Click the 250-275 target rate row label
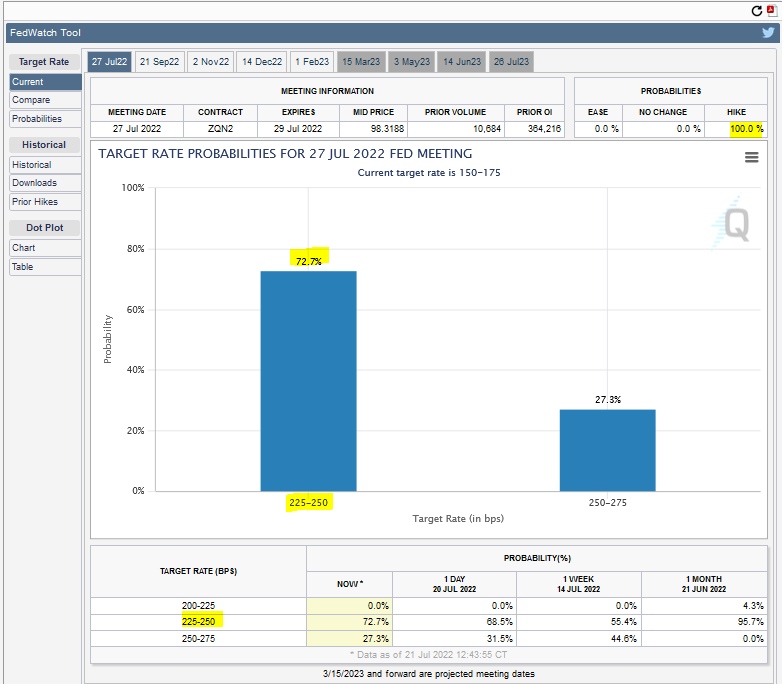Viewport: 782px width, 684px height. pos(198,639)
